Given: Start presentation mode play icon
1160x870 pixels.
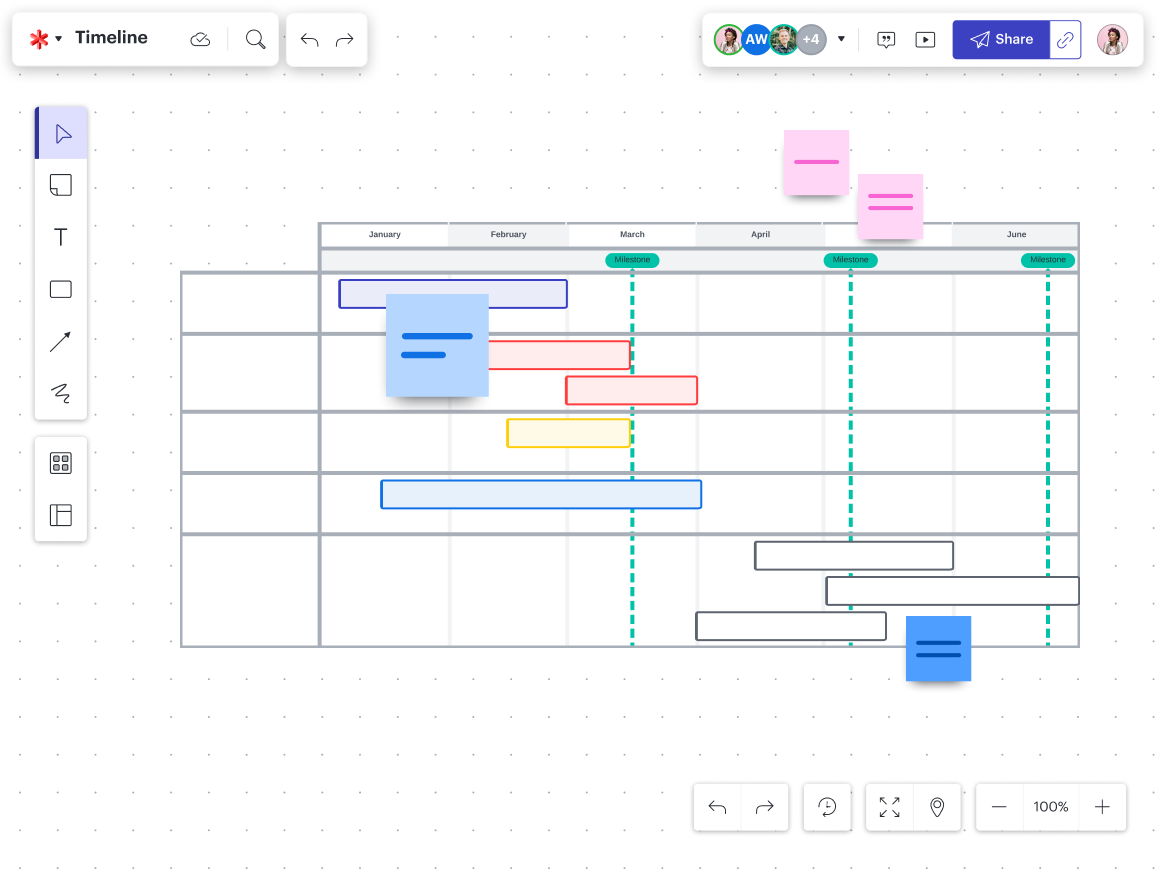Looking at the screenshot, I should point(926,40).
